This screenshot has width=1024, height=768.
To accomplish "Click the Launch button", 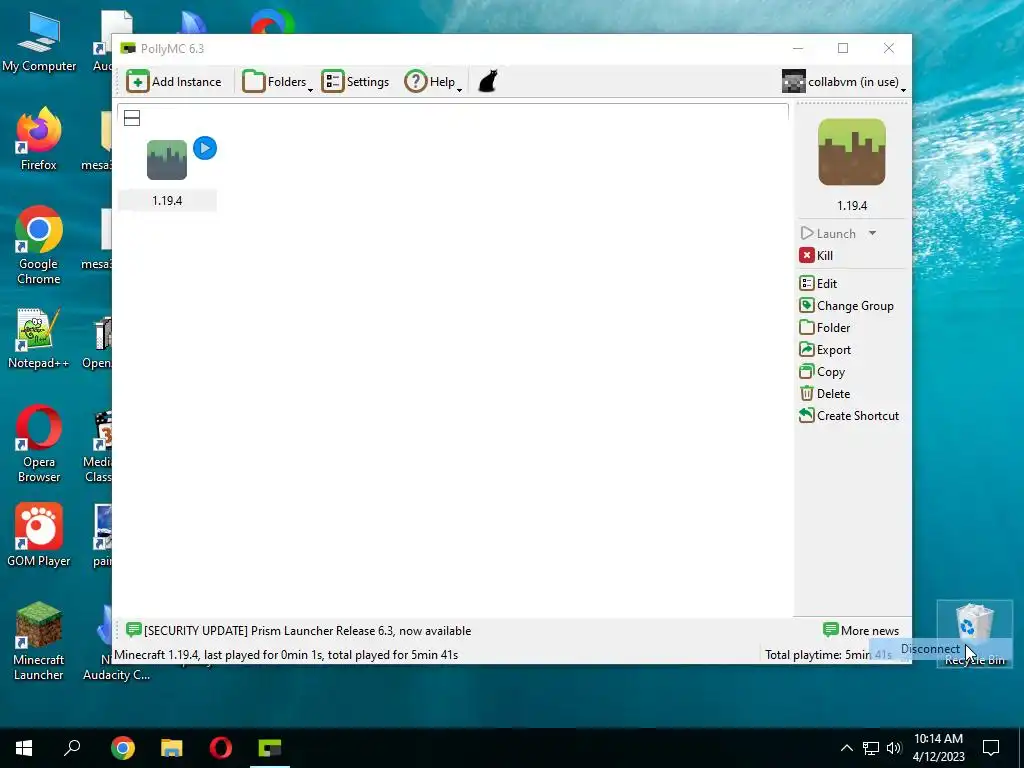I will click(x=828, y=233).
